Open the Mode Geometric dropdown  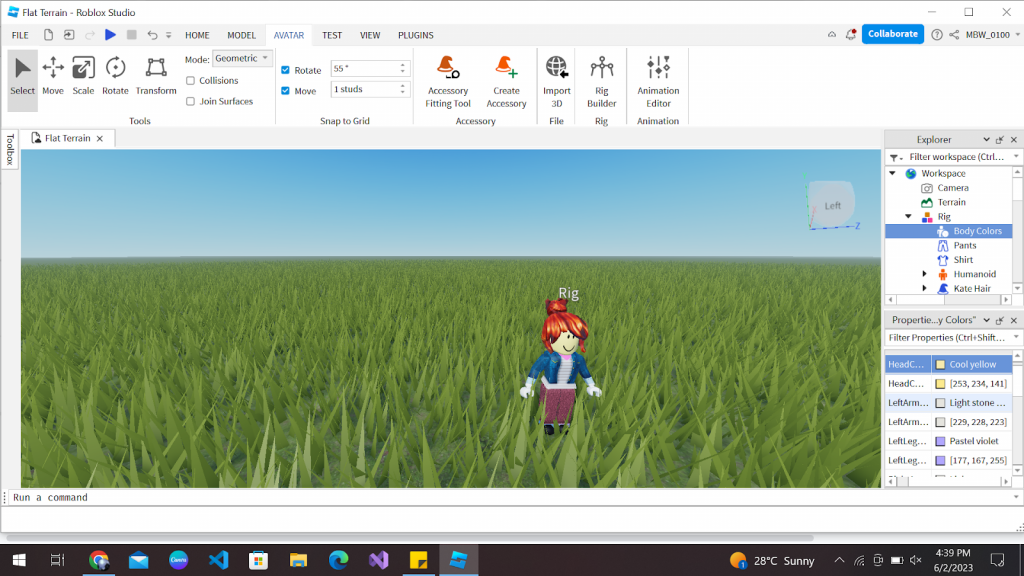tap(243, 57)
